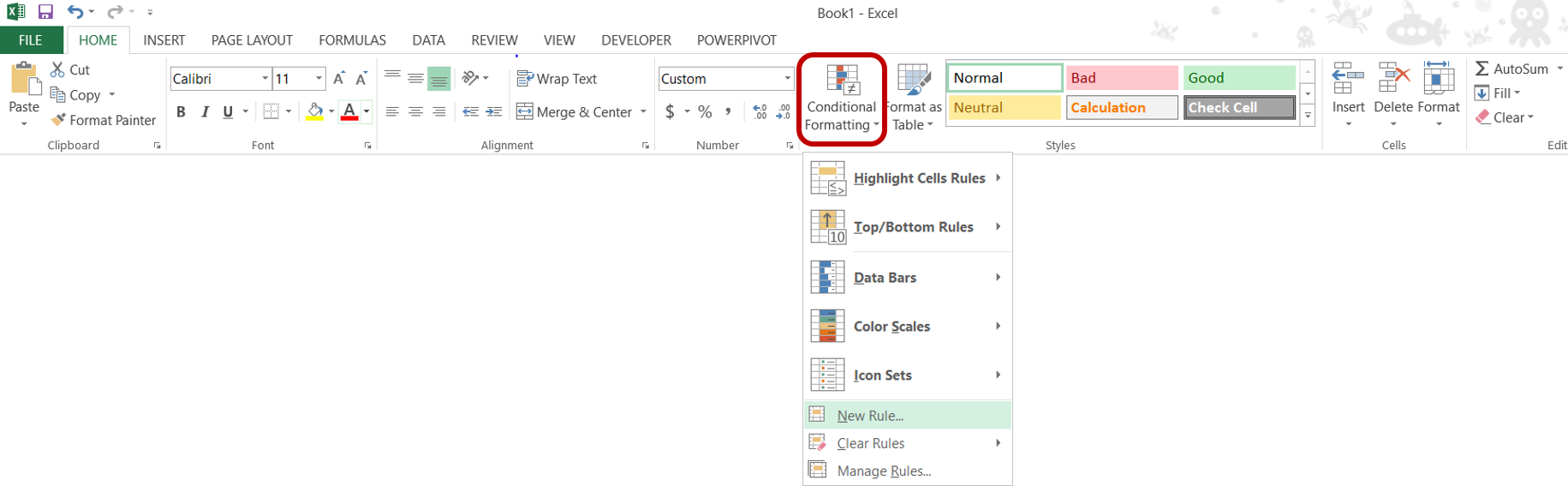Undo the last action
Screen dimensions: 1568x486
75,12
